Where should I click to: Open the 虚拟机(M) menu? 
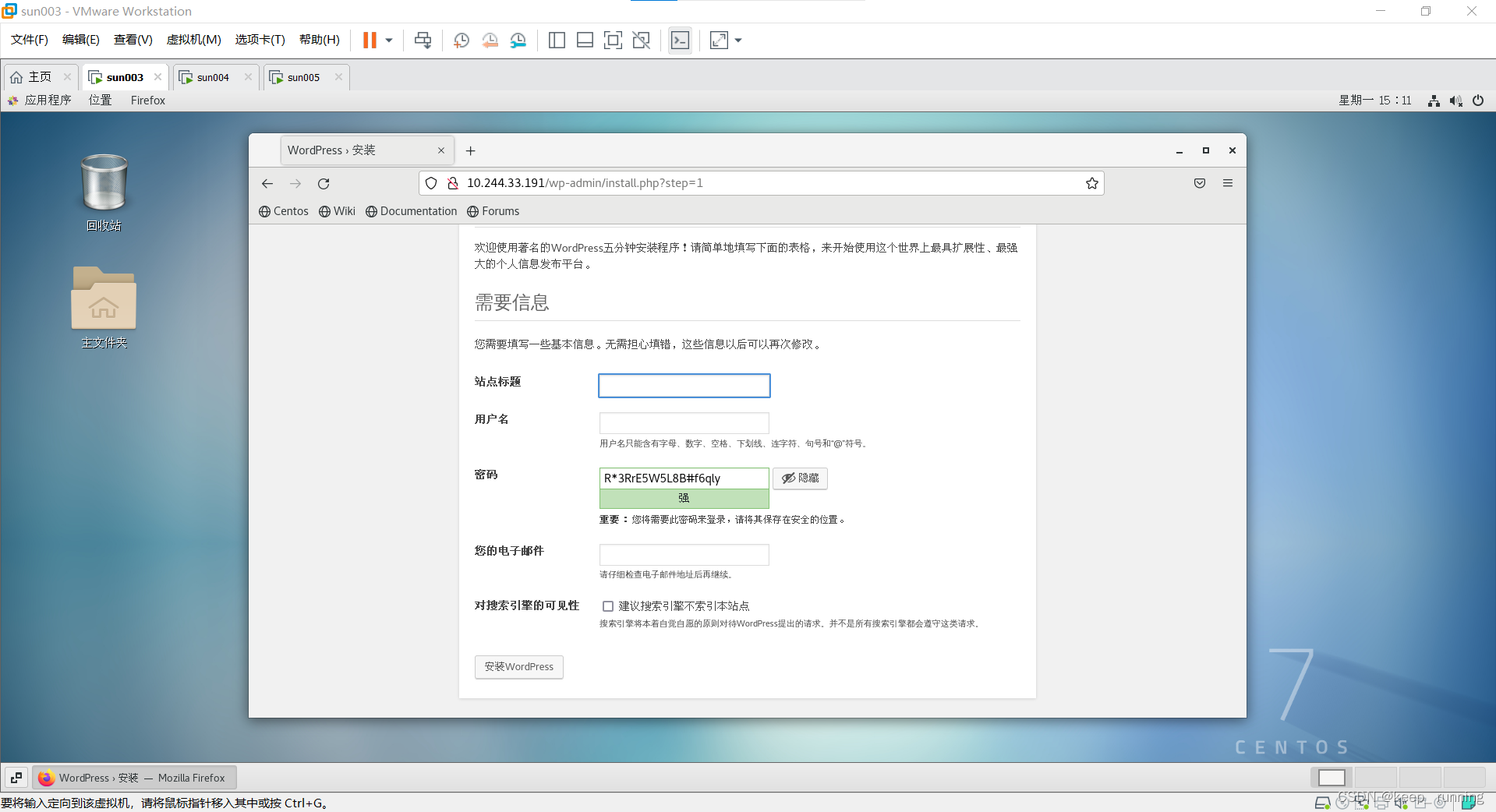pyautogui.click(x=194, y=40)
